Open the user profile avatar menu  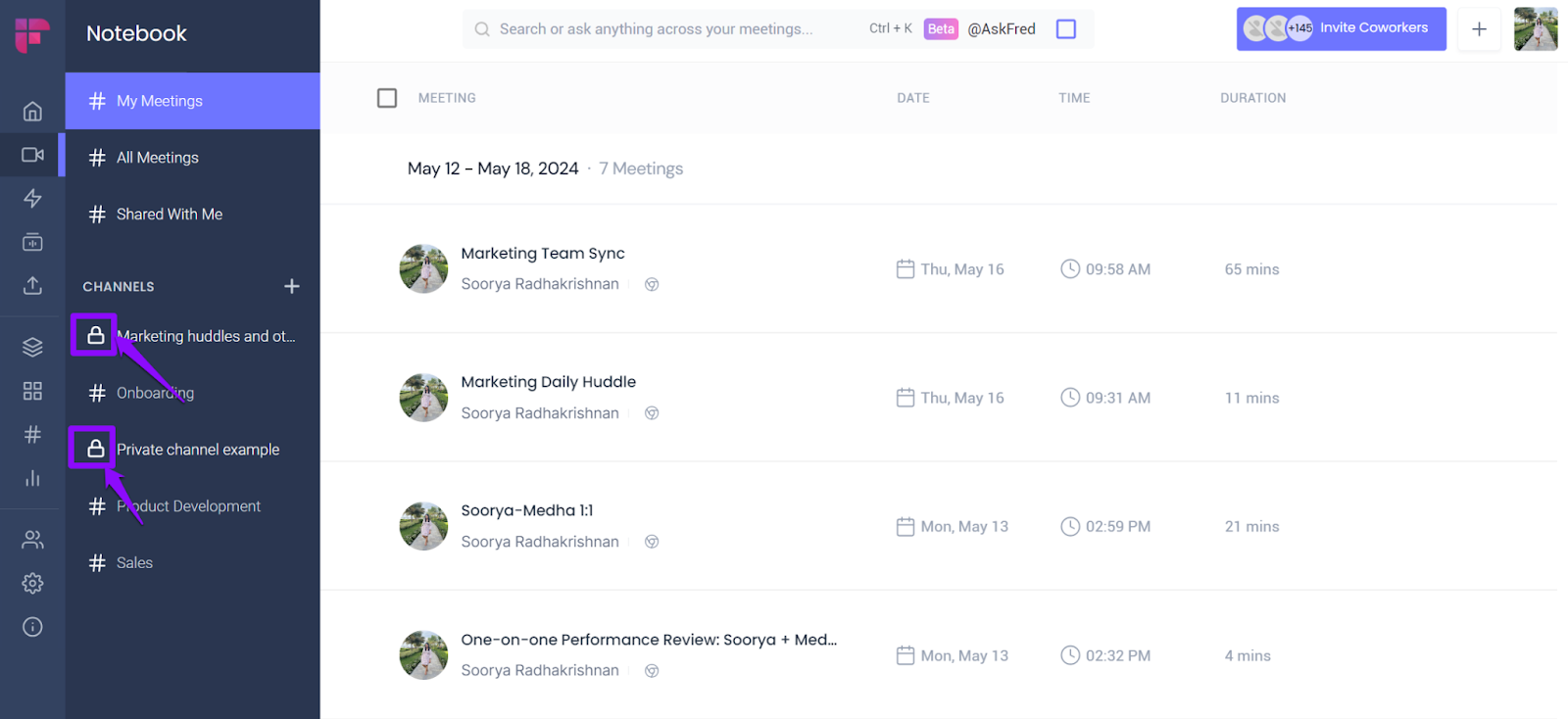click(x=1535, y=29)
